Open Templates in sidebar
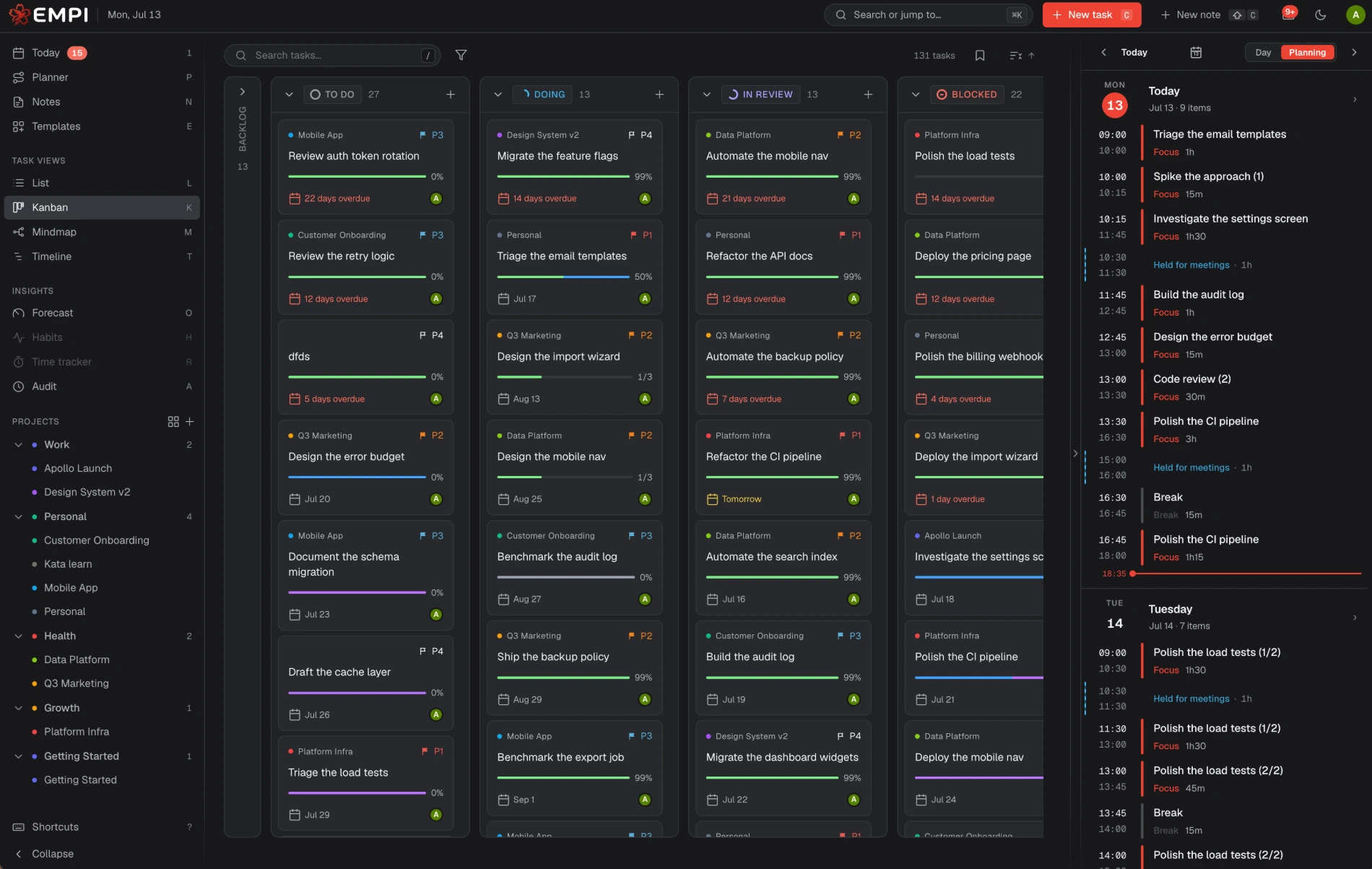The width and height of the screenshot is (1372, 869). [x=102, y=126]
